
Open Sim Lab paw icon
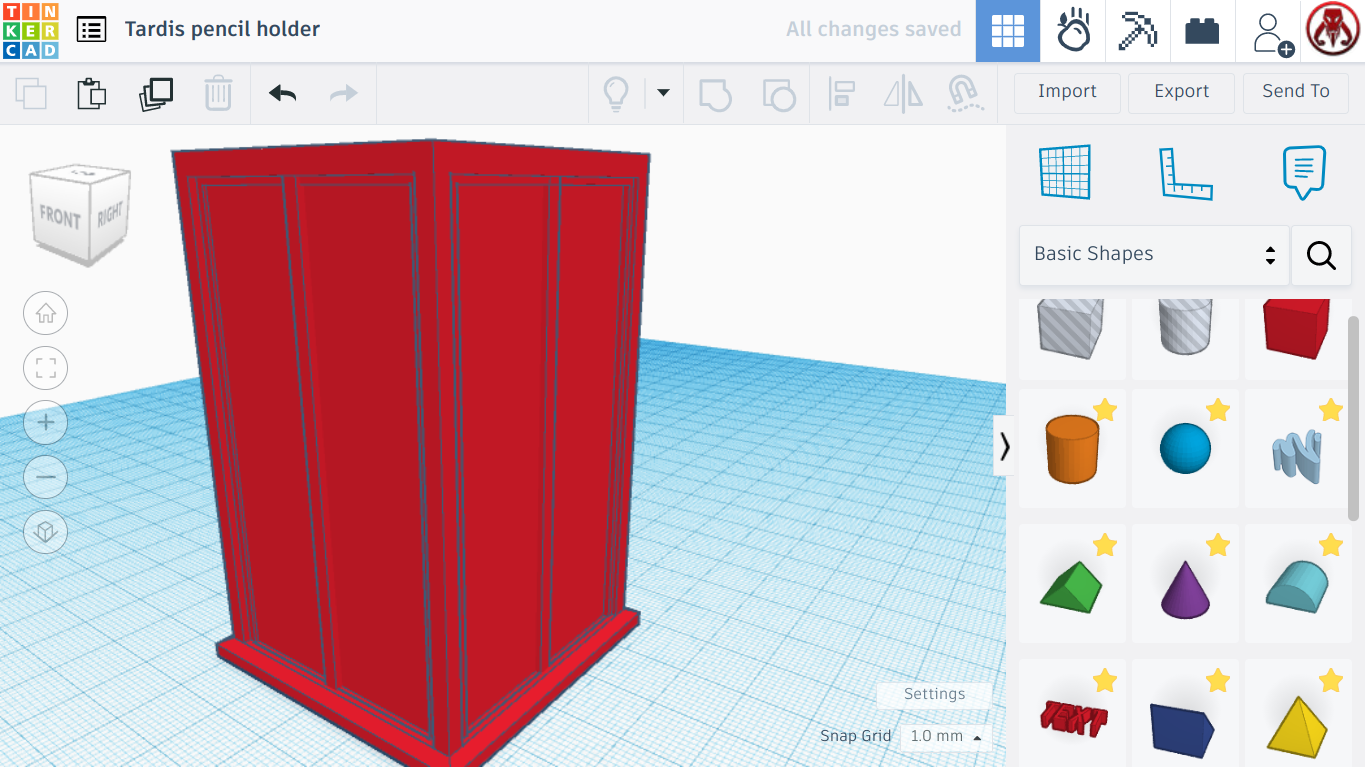(x=1073, y=31)
